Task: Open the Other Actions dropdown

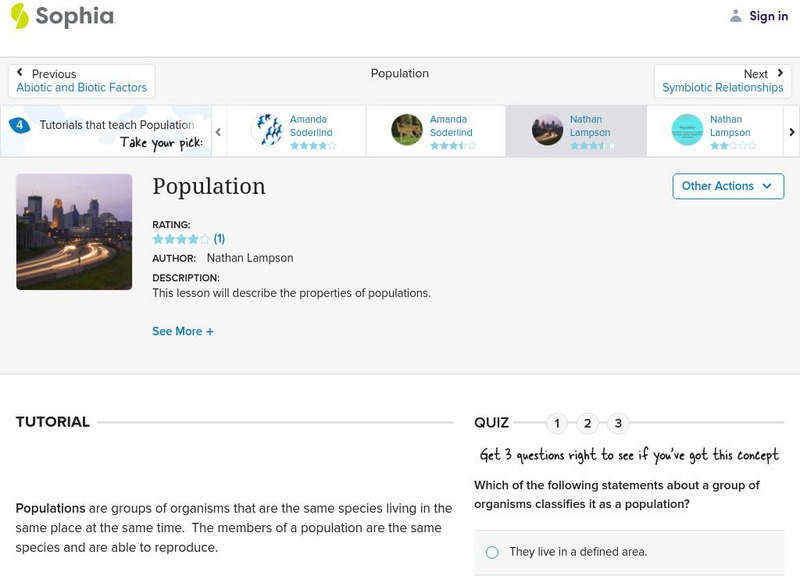Action: (727, 186)
